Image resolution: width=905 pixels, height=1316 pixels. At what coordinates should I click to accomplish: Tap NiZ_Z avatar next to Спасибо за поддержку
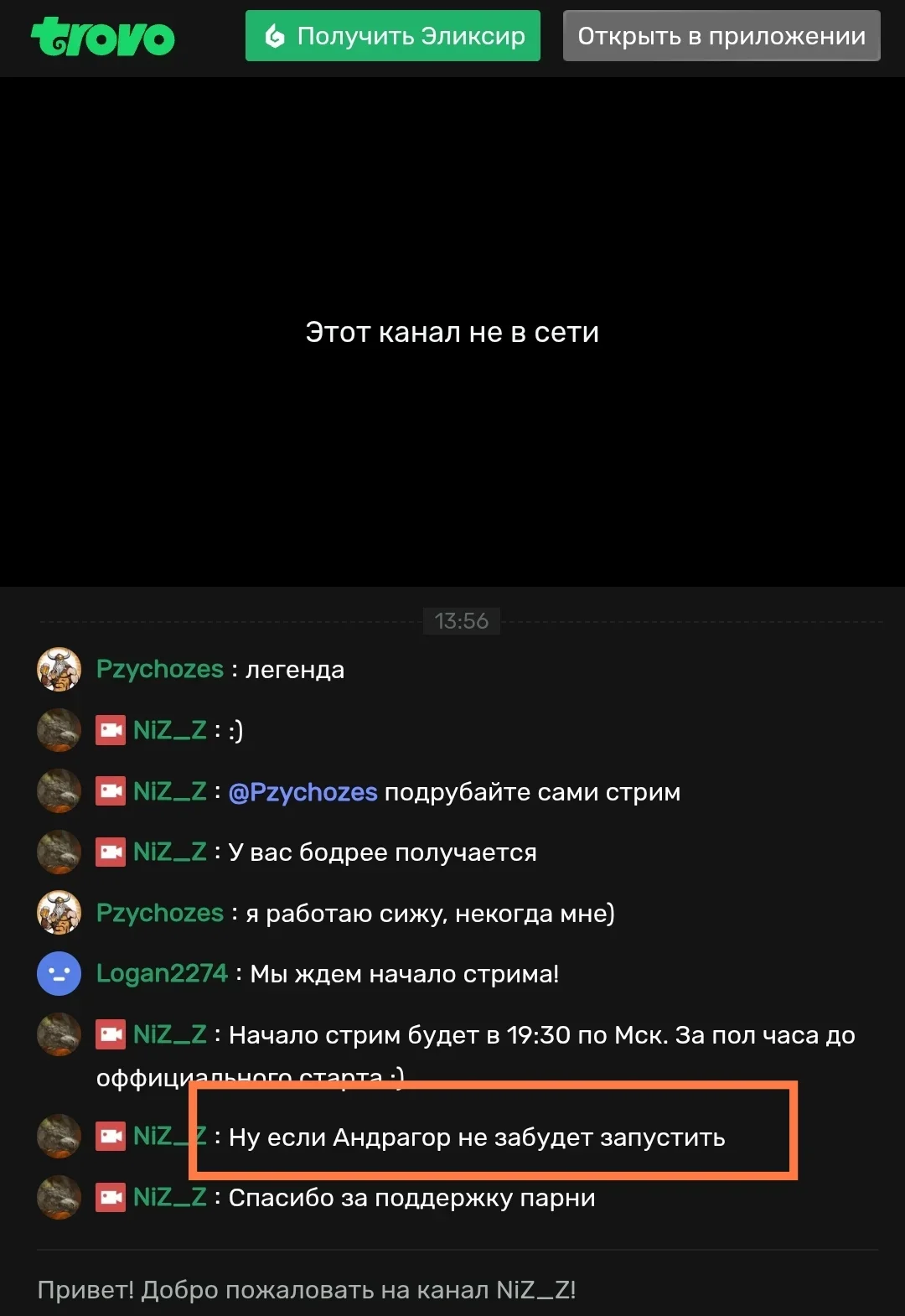click(59, 1198)
